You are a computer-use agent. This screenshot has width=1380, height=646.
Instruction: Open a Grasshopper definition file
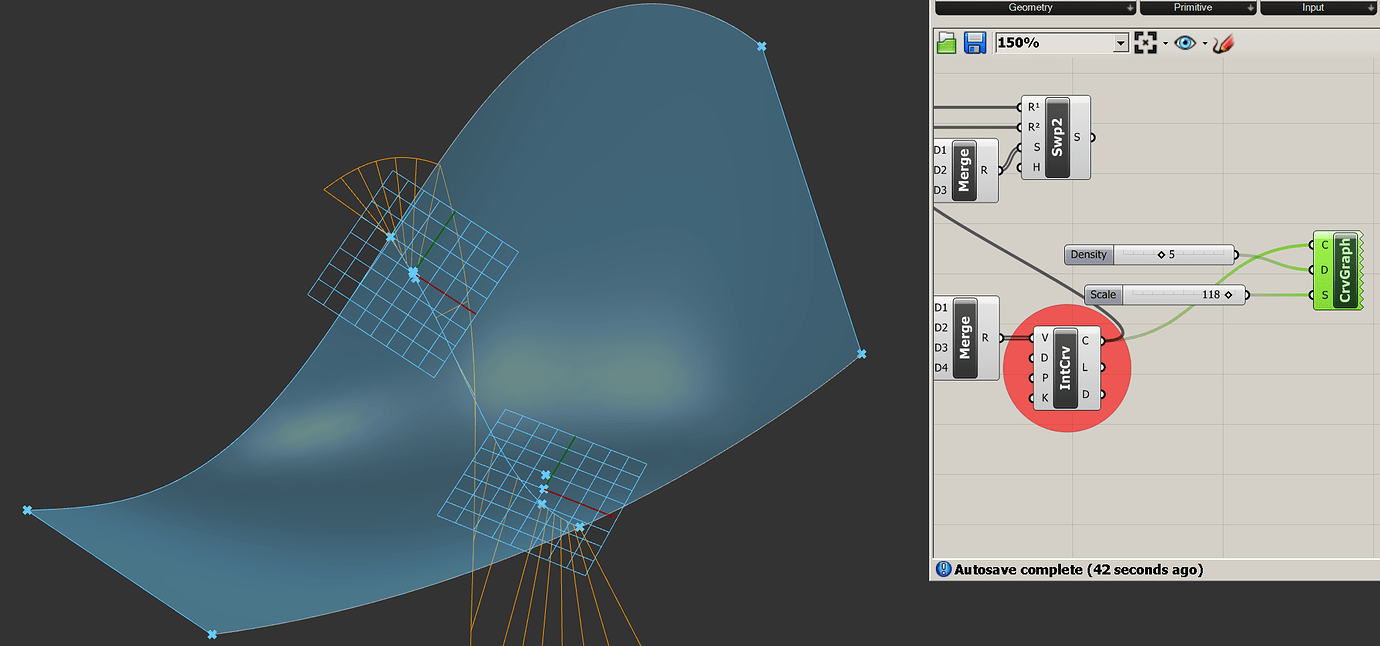[x=946, y=42]
